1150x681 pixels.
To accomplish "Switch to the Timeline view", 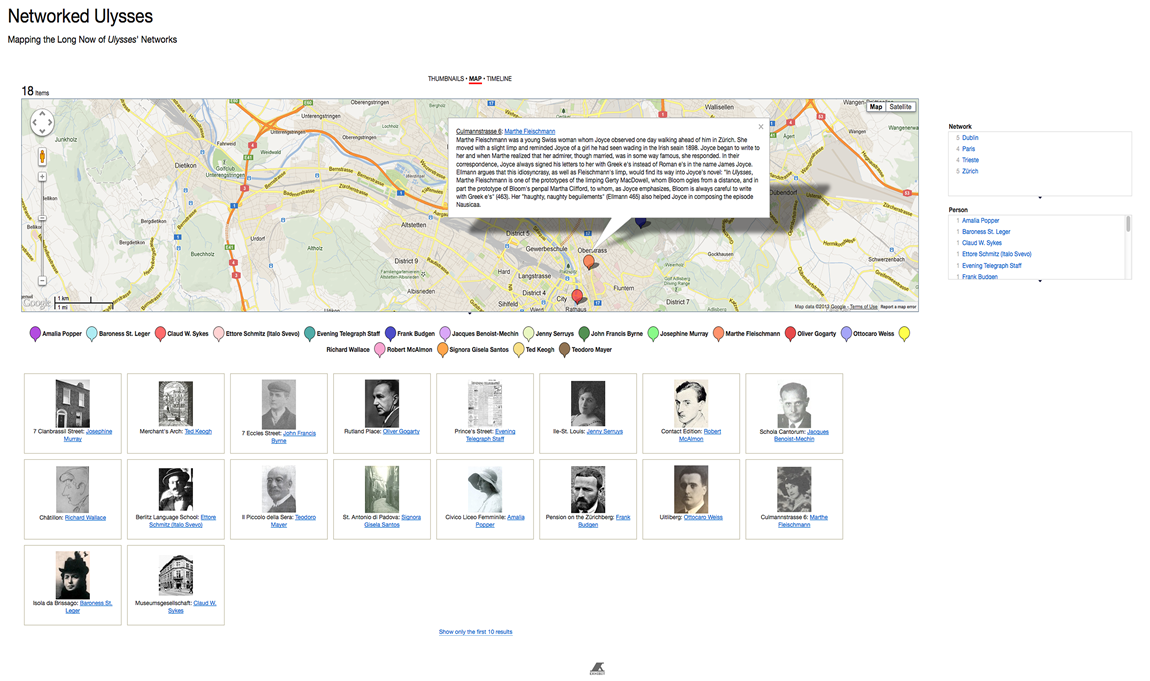I will pos(499,78).
